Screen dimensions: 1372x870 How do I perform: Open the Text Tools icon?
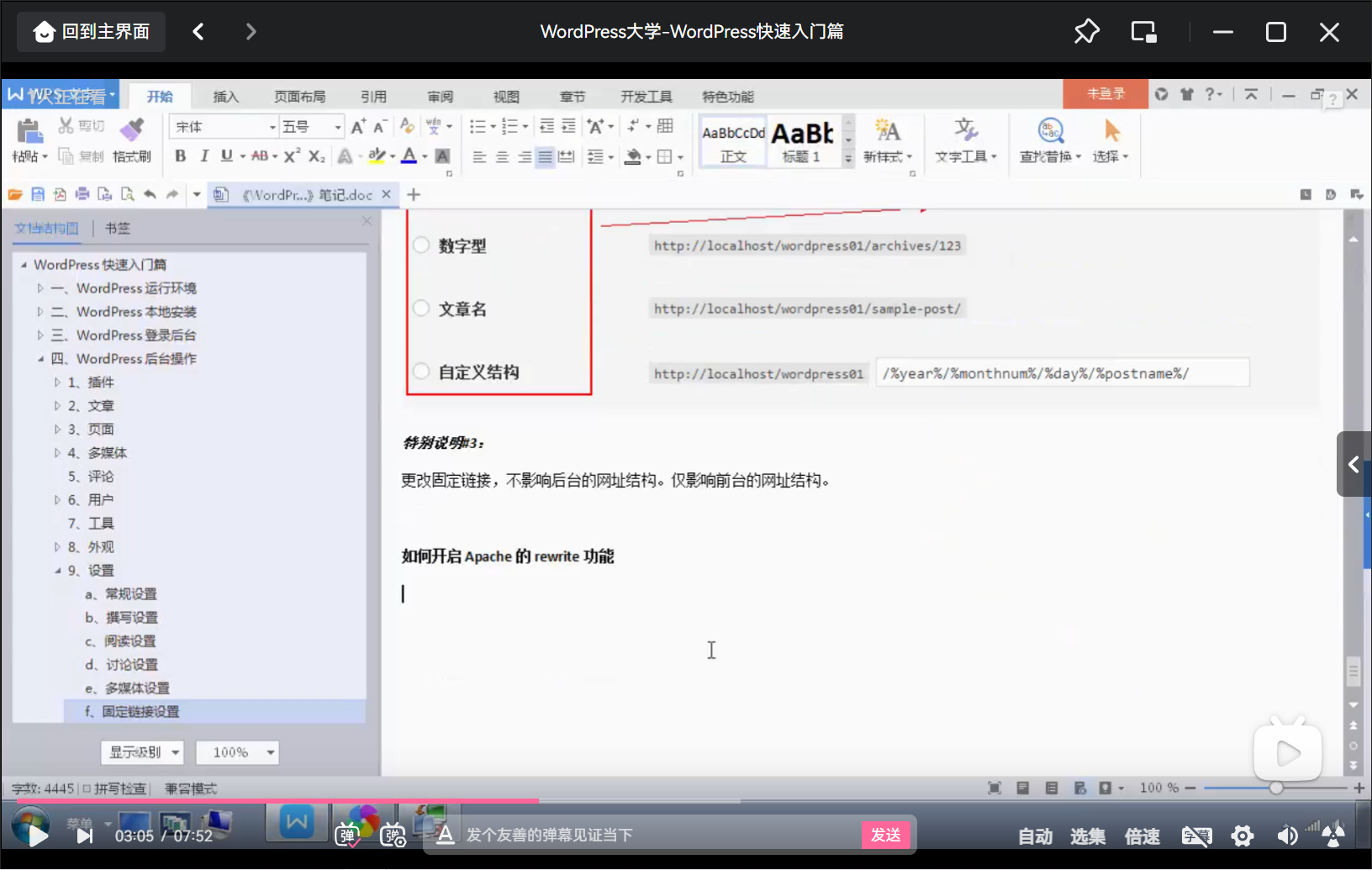[x=965, y=130]
